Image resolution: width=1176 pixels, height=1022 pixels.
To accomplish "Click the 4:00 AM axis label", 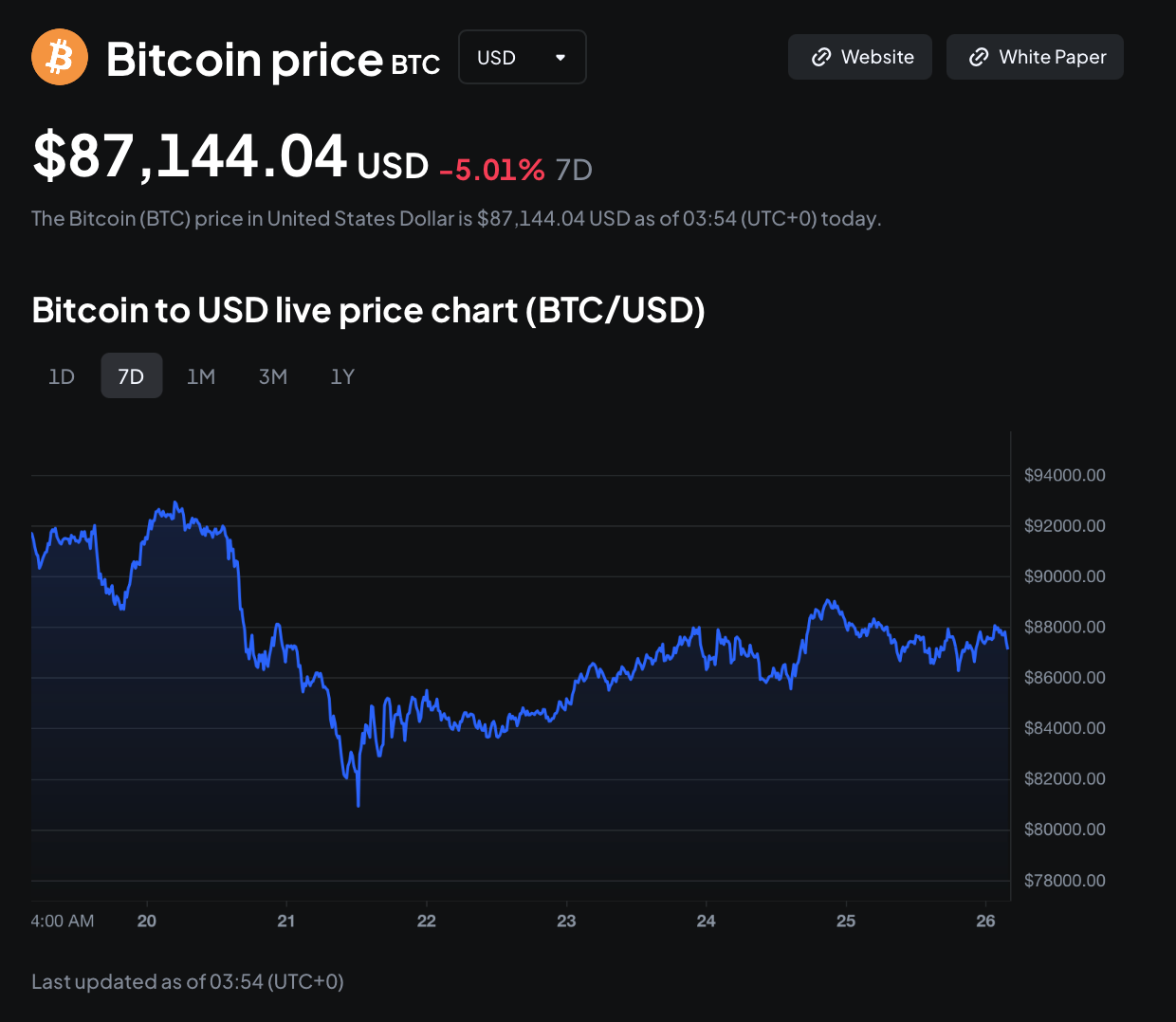I will click(63, 921).
